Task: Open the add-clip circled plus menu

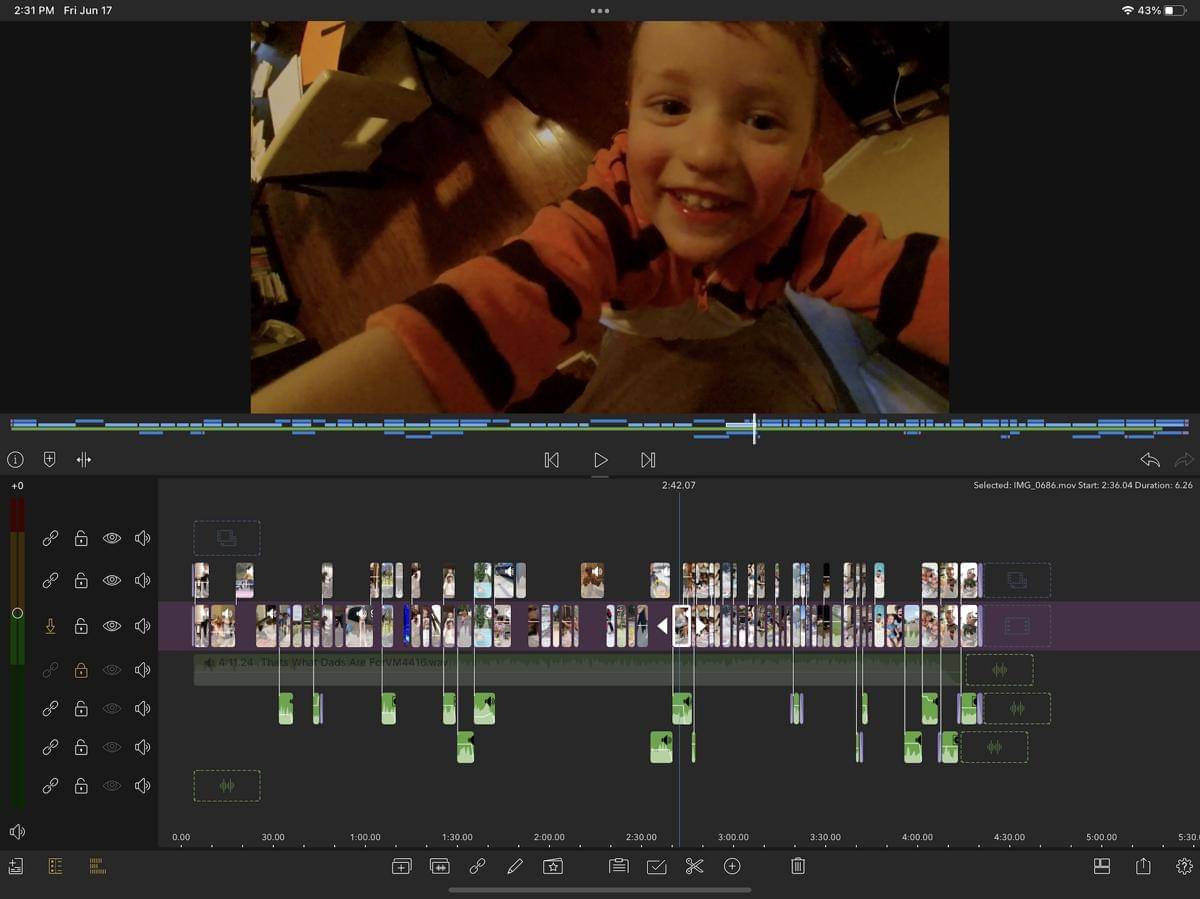Action: pos(732,867)
